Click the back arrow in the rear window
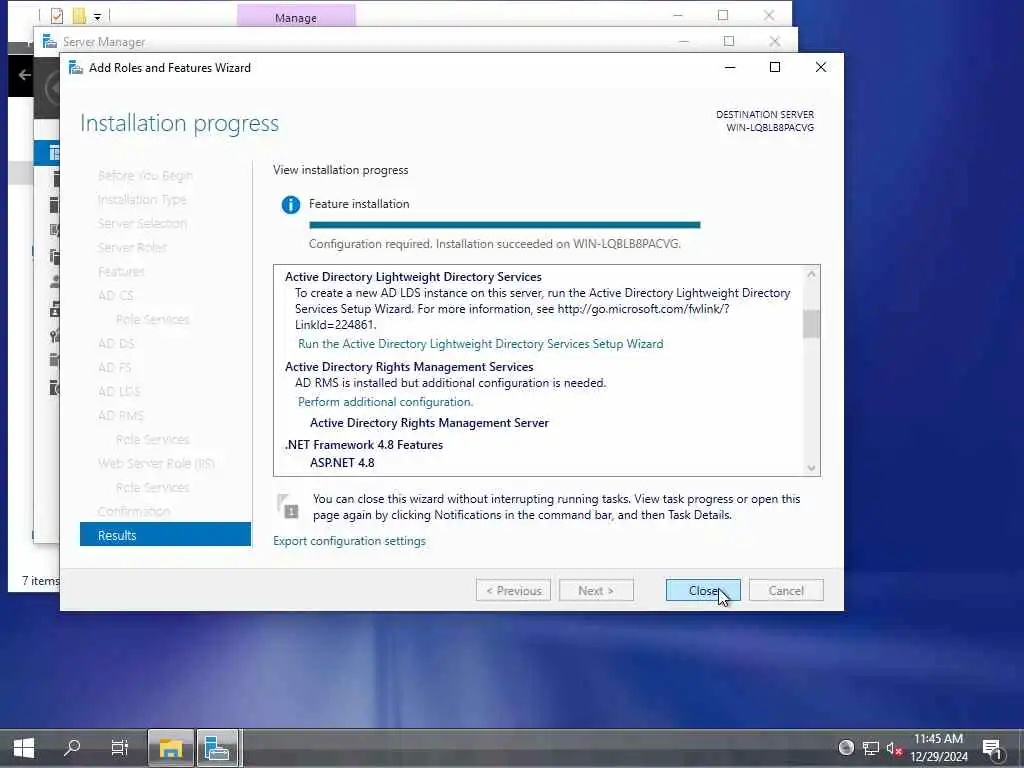 click(25, 75)
